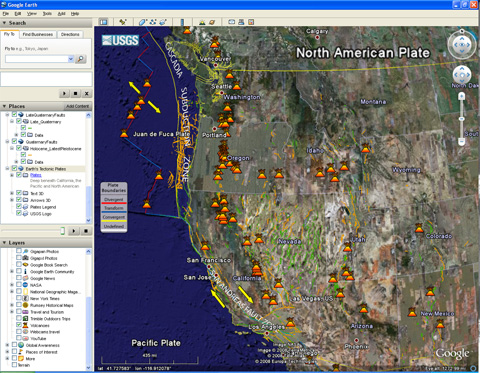Expand the Global Awareness layer node
480x373 pixels.
[x=7, y=345]
